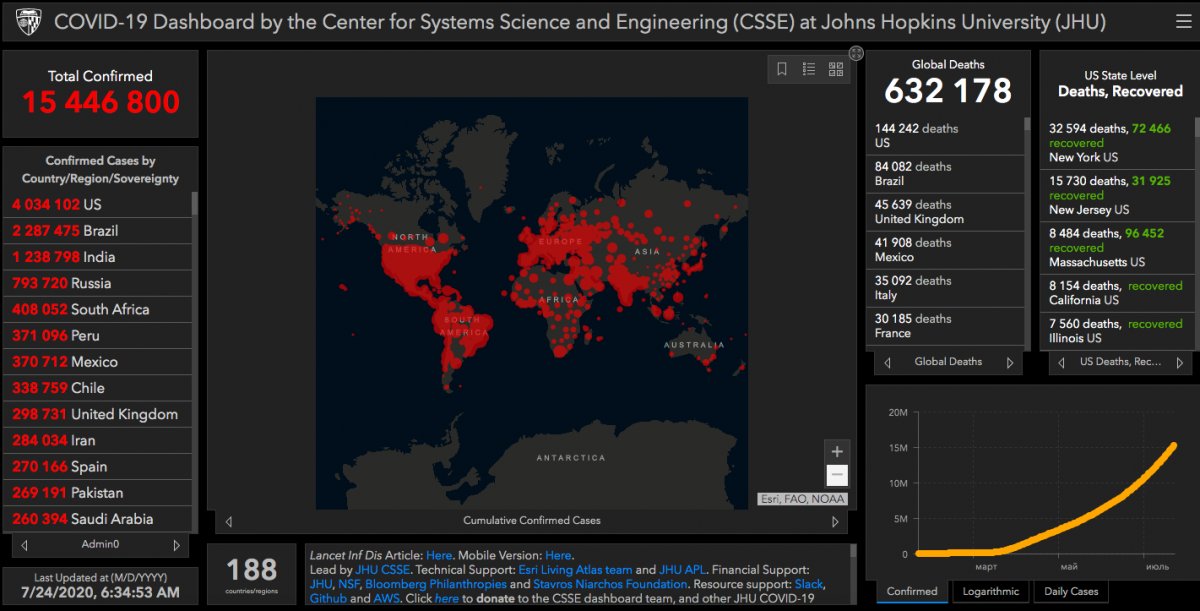Select India in confirmed cases list
Image resolution: width=1200 pixels, height=611 pixels.
coord(98,257)
